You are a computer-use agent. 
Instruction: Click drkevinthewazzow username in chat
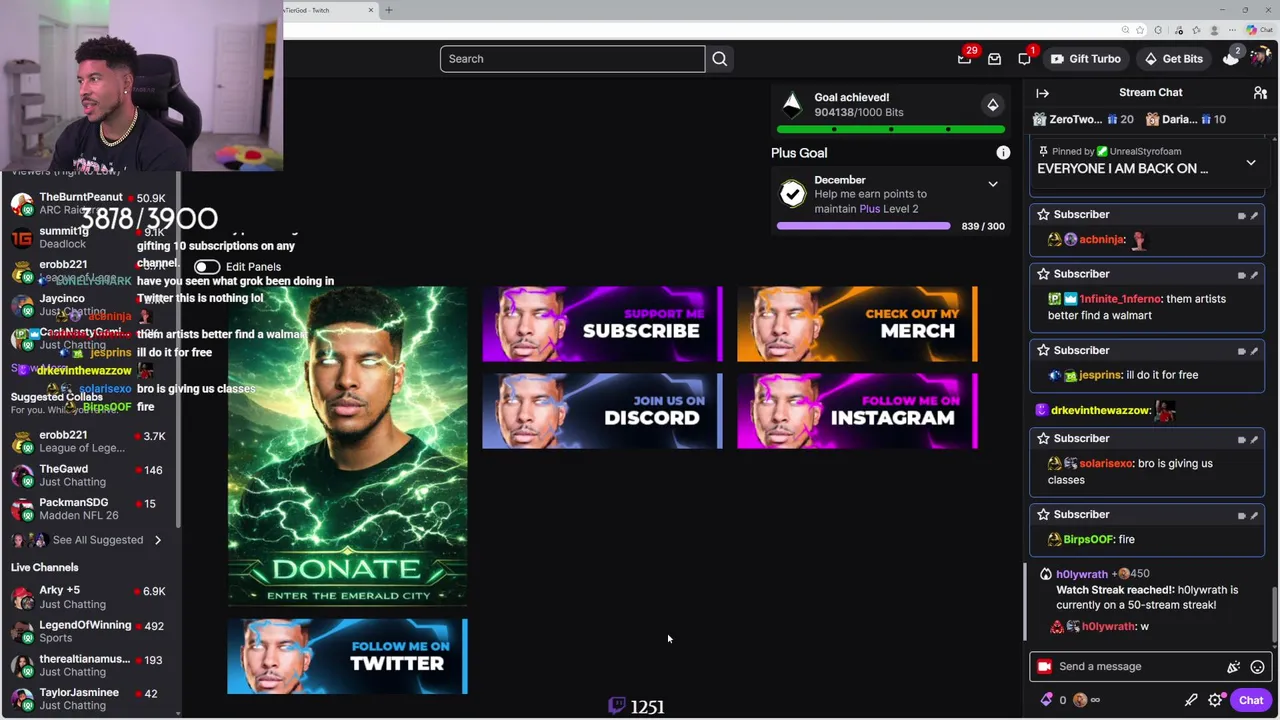pos(1100,411)
